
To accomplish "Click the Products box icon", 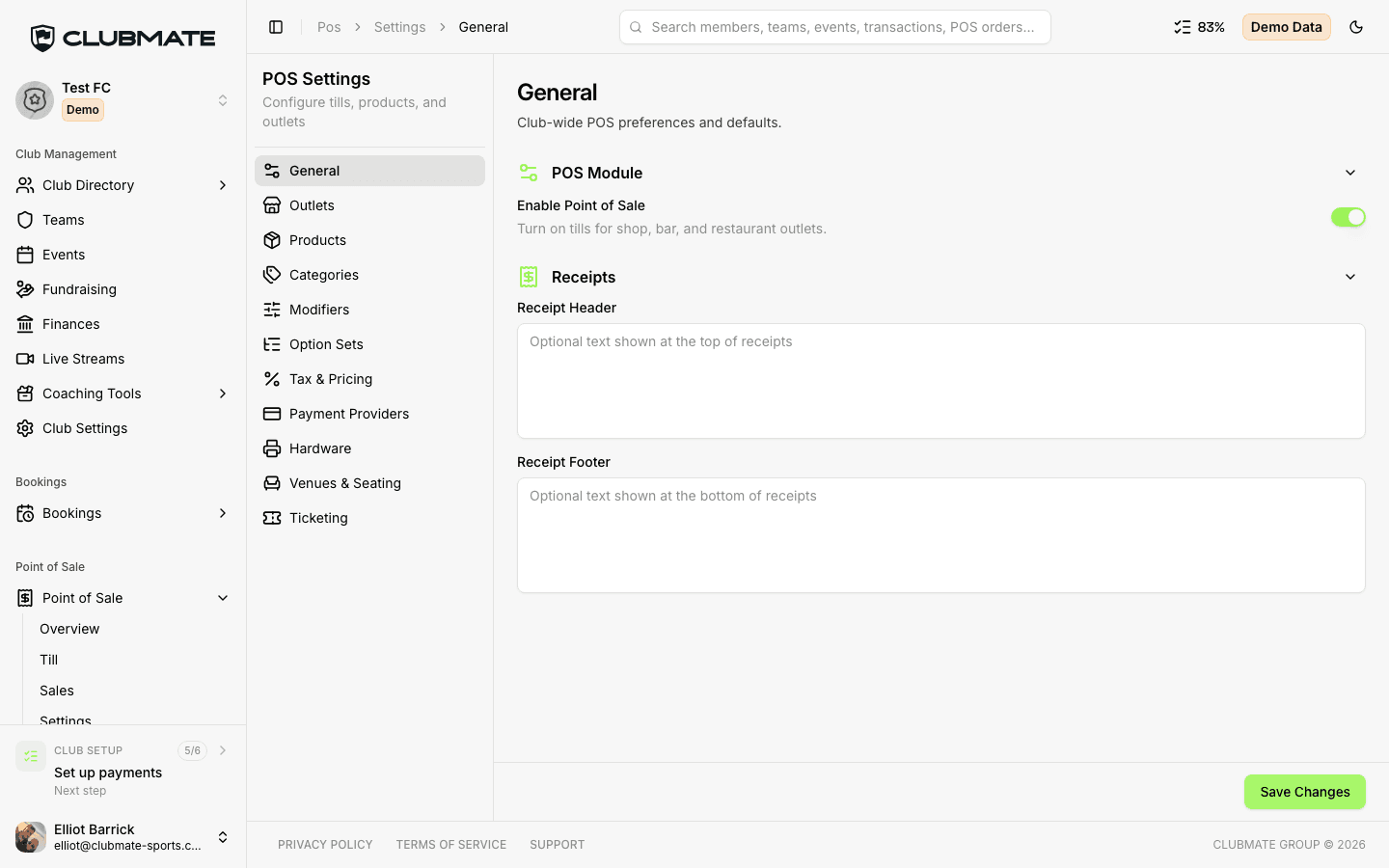I will coord(272,240).
